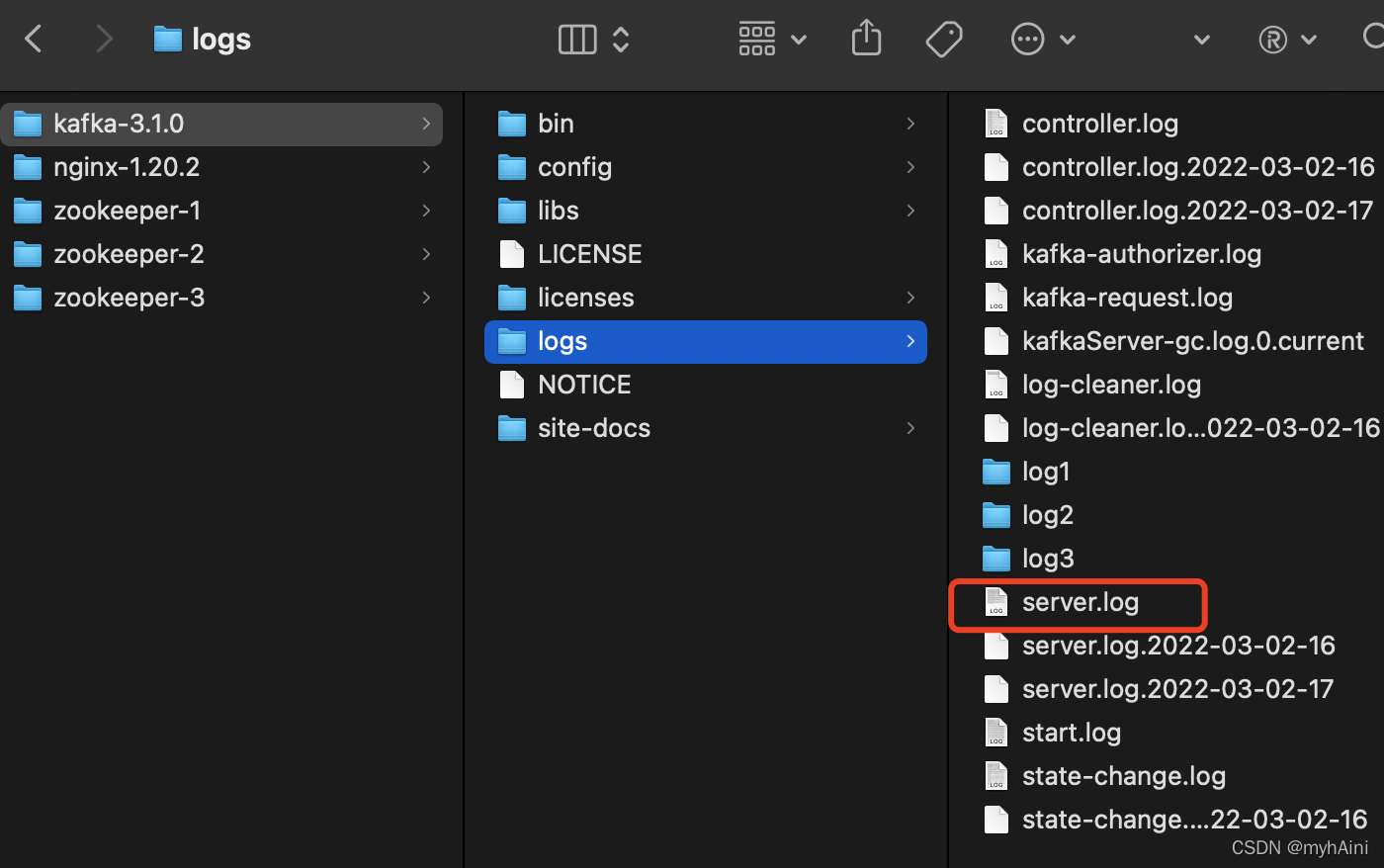Click the Search magnifier icon
Screen dimensions: 1384x868
[x=1374, y=38]
